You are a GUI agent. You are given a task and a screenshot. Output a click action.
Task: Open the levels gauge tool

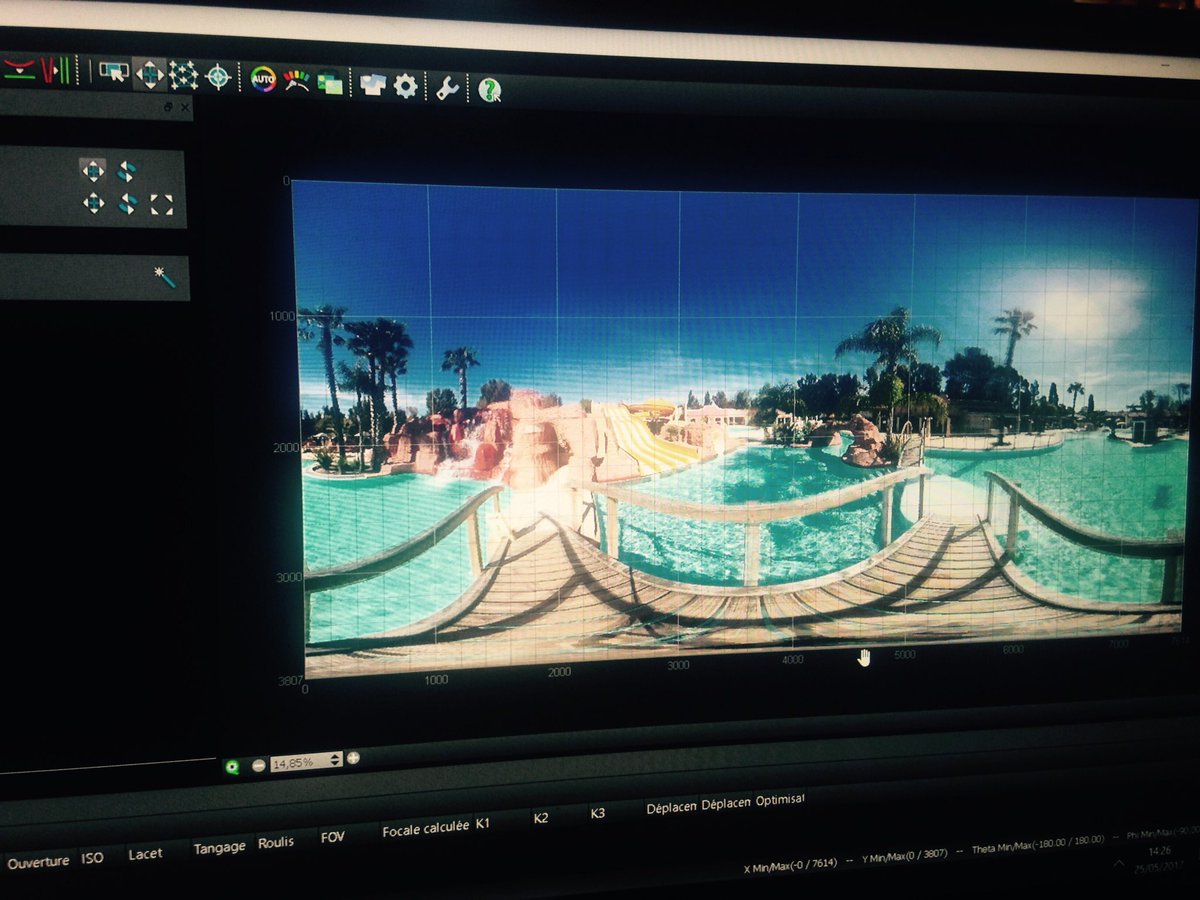coord(296,80)
